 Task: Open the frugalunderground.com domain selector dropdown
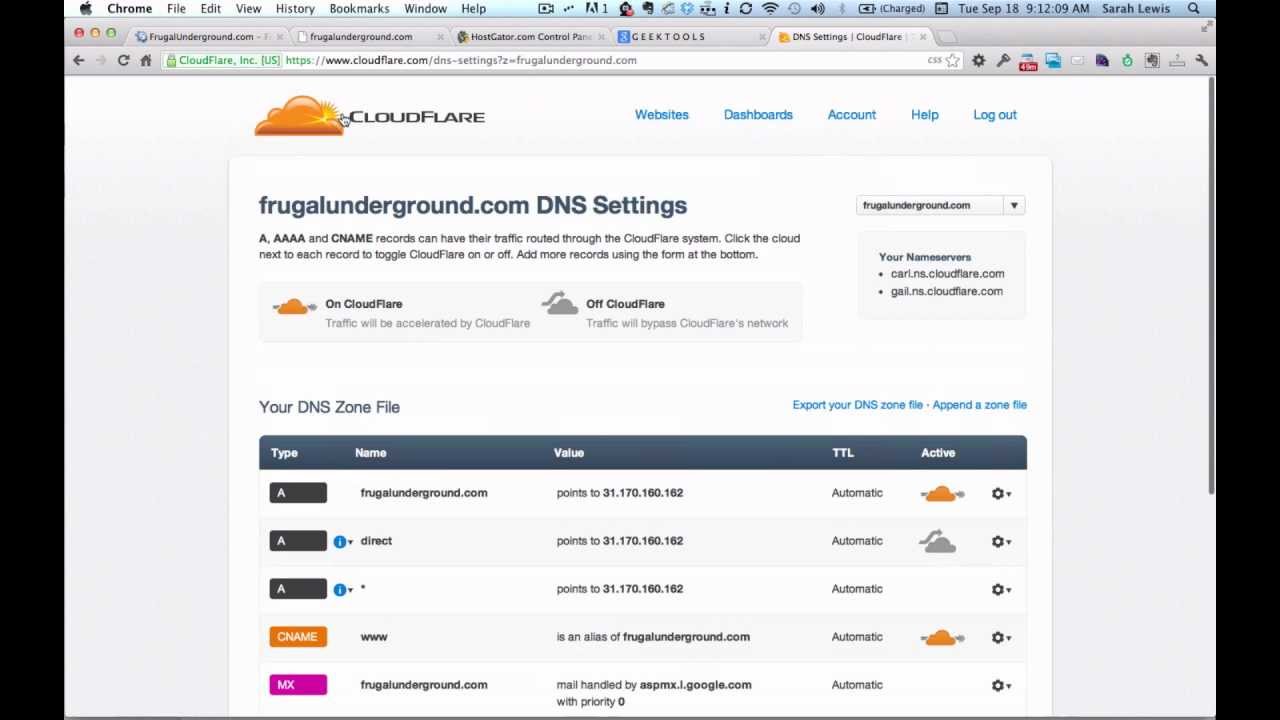[x=940, y=205]
